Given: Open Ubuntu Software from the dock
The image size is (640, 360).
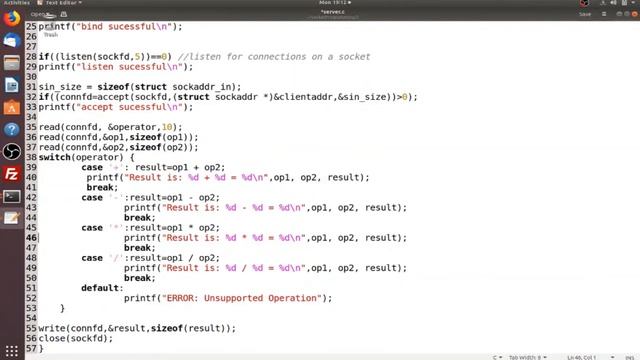Looking at the screenshot, I should pyautogui.click(x=11, y=108).
